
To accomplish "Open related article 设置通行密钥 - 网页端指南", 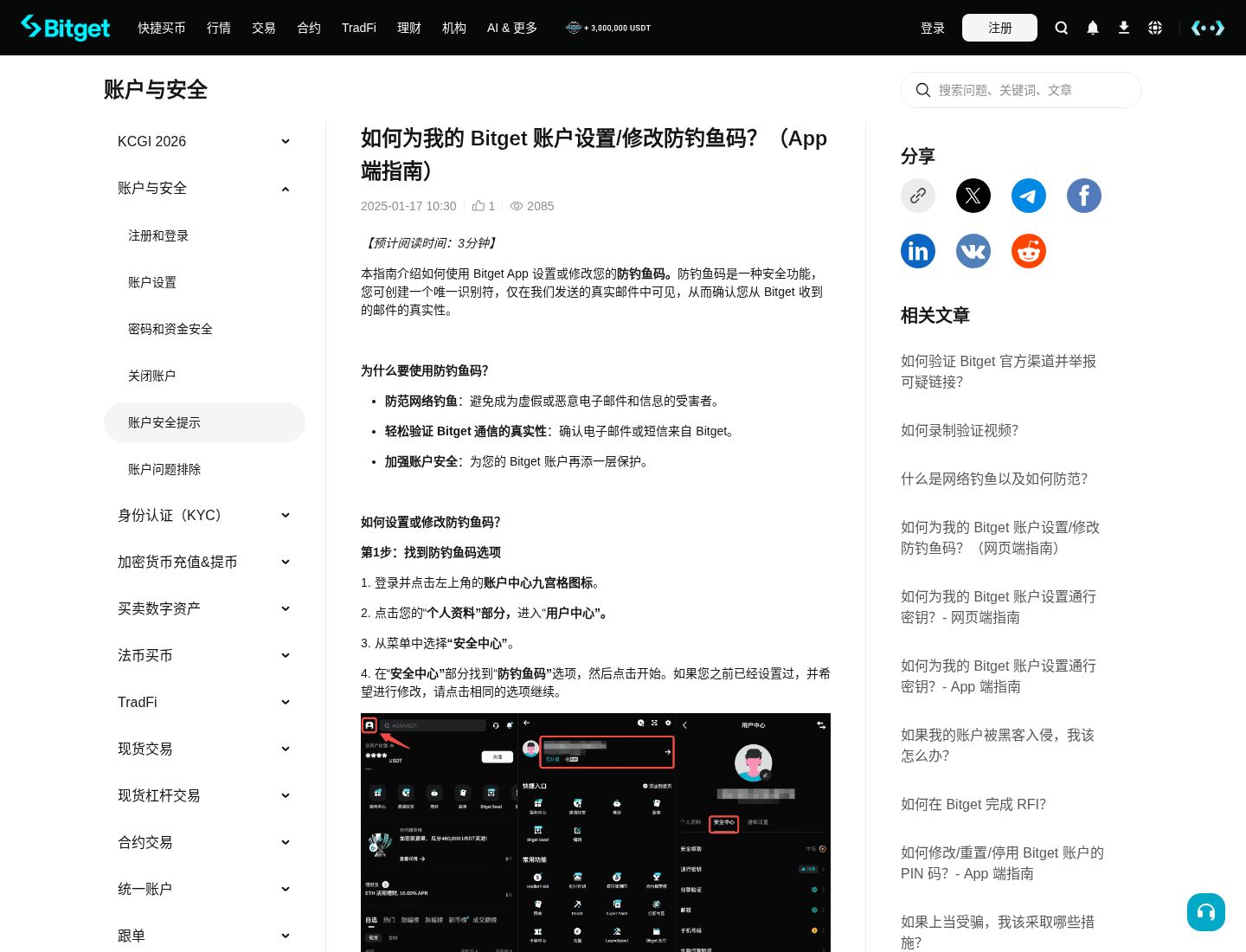I will [x=999, y=607].
